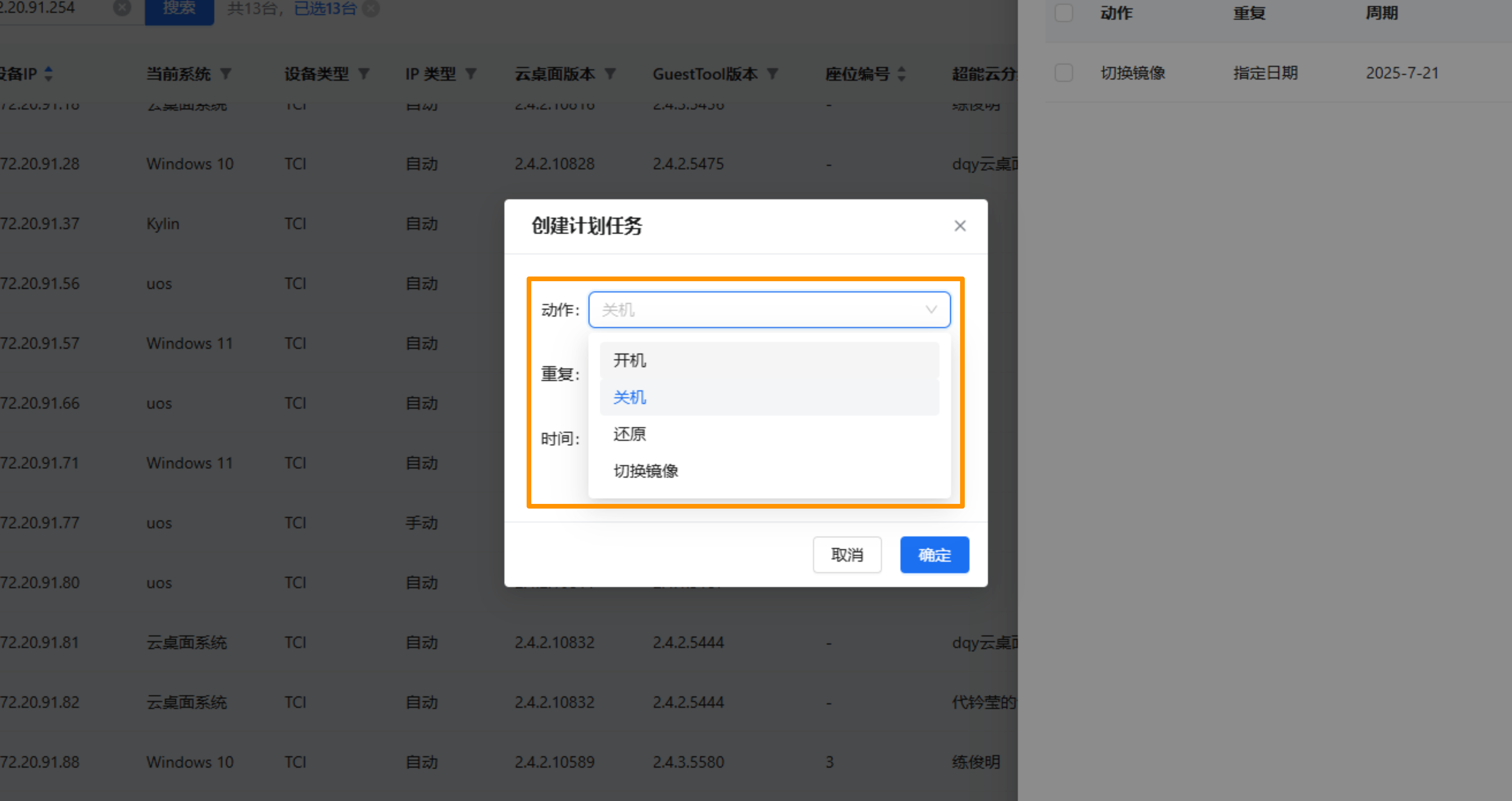Viewport: 1512px width, 801px height.
Task: Confirm with the 确定 button
Action: point(934,554)
